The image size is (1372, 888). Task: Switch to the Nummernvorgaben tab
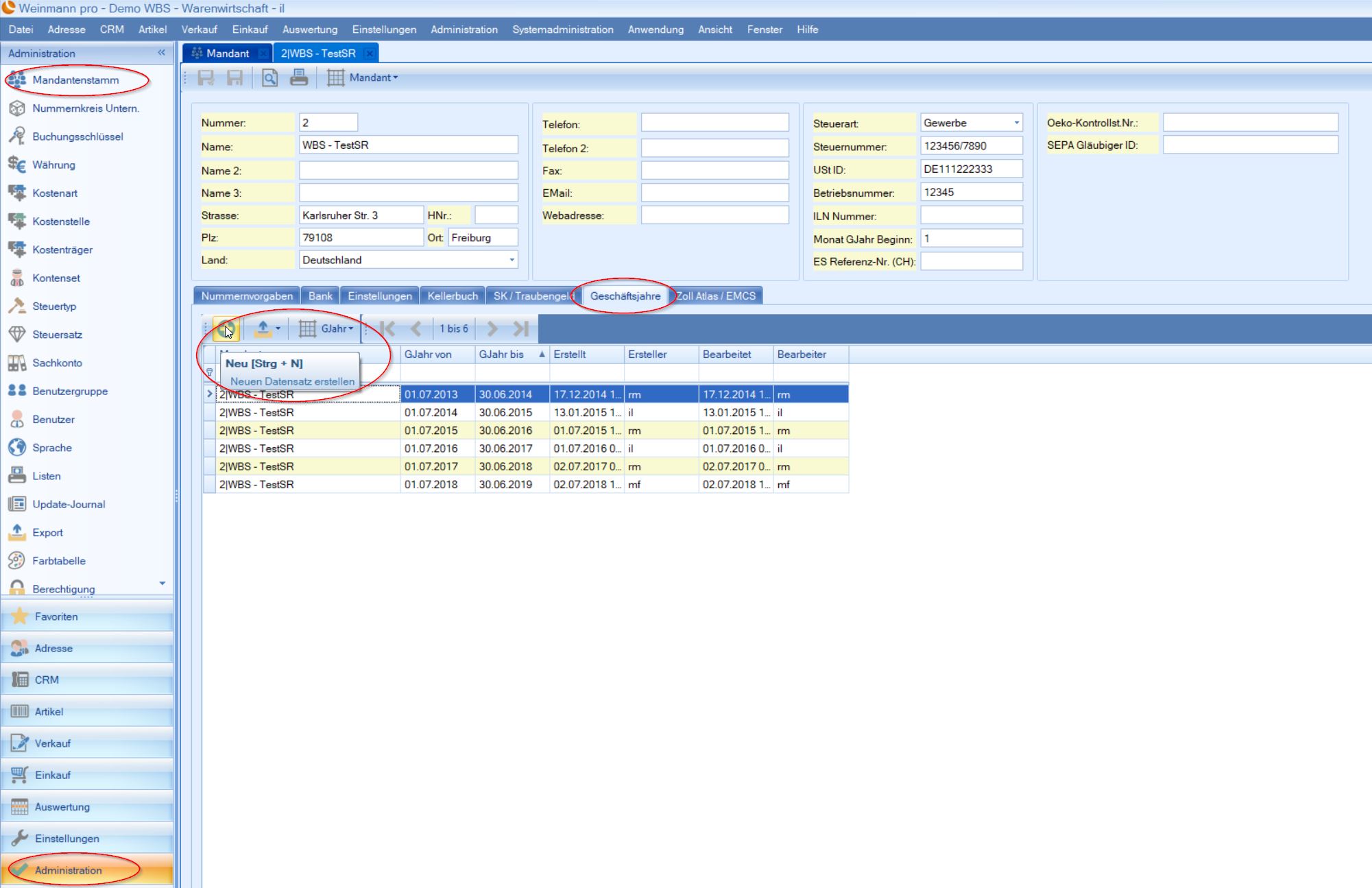[247, 296]
